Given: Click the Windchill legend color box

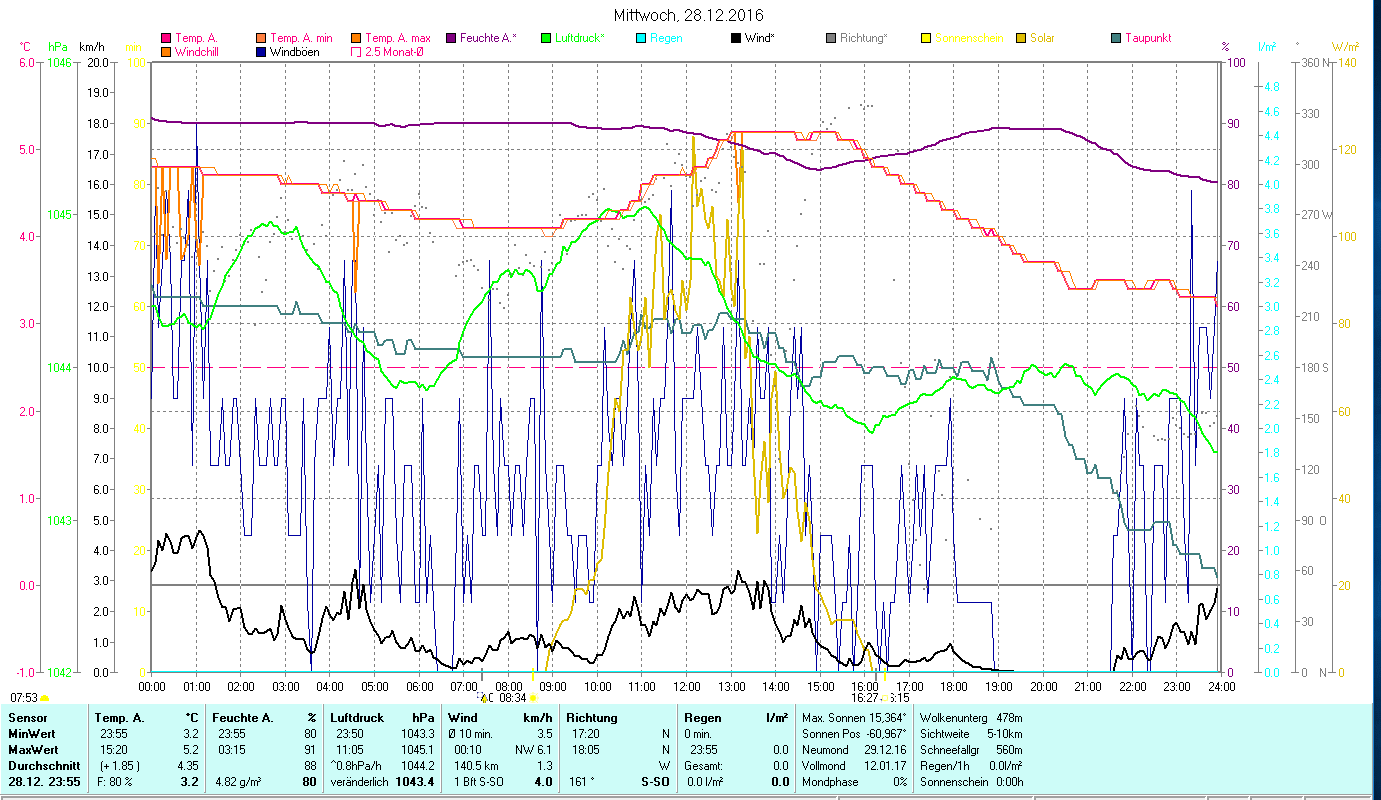Looking at the screenshot, I should [166, 51].
